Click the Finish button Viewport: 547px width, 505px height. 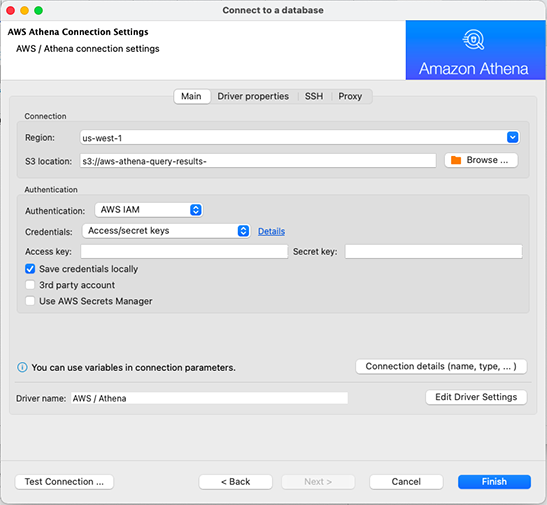pyautogui.click(x=494, y=482)
